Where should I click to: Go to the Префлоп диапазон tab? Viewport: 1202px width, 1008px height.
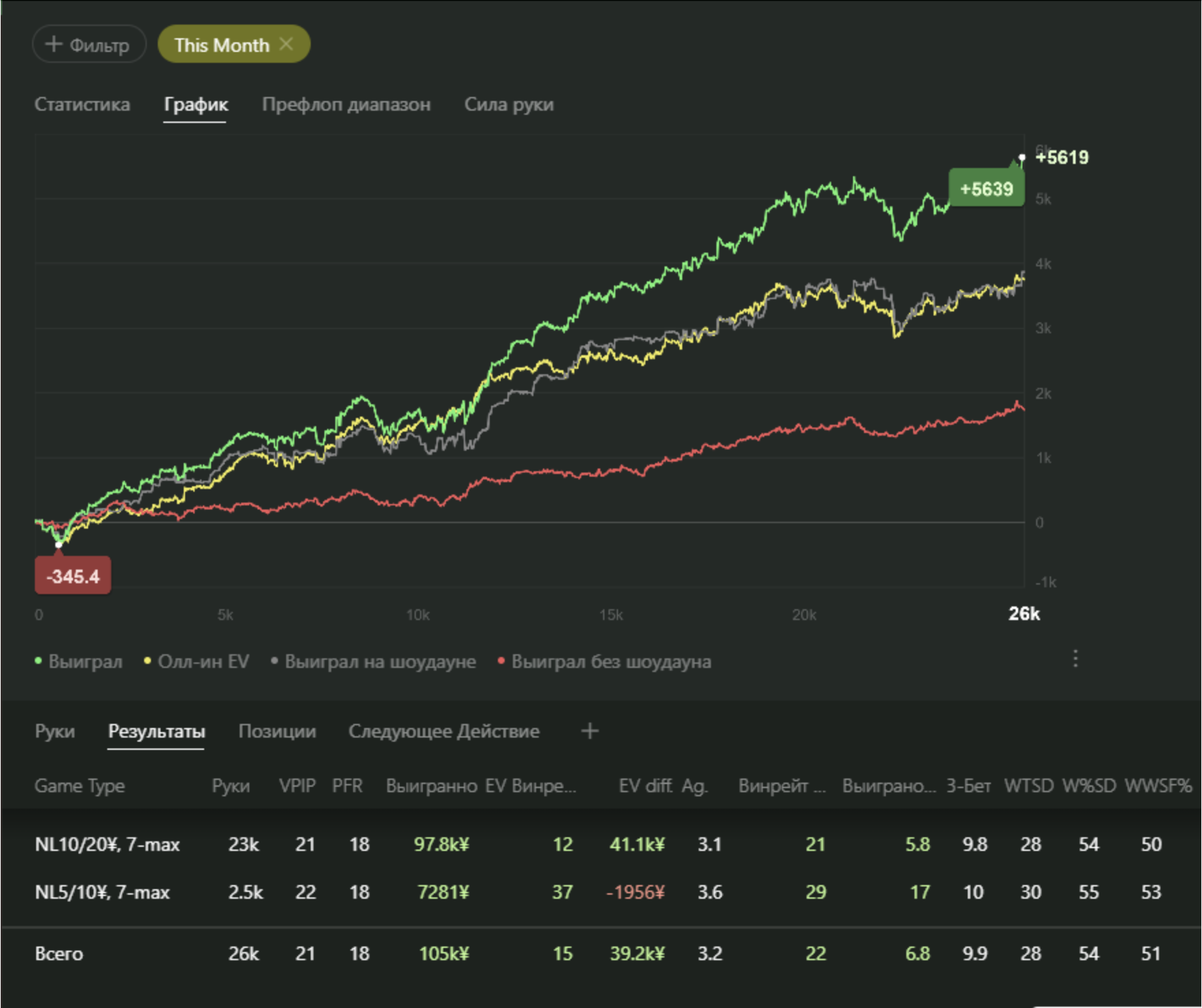[346, 104]
